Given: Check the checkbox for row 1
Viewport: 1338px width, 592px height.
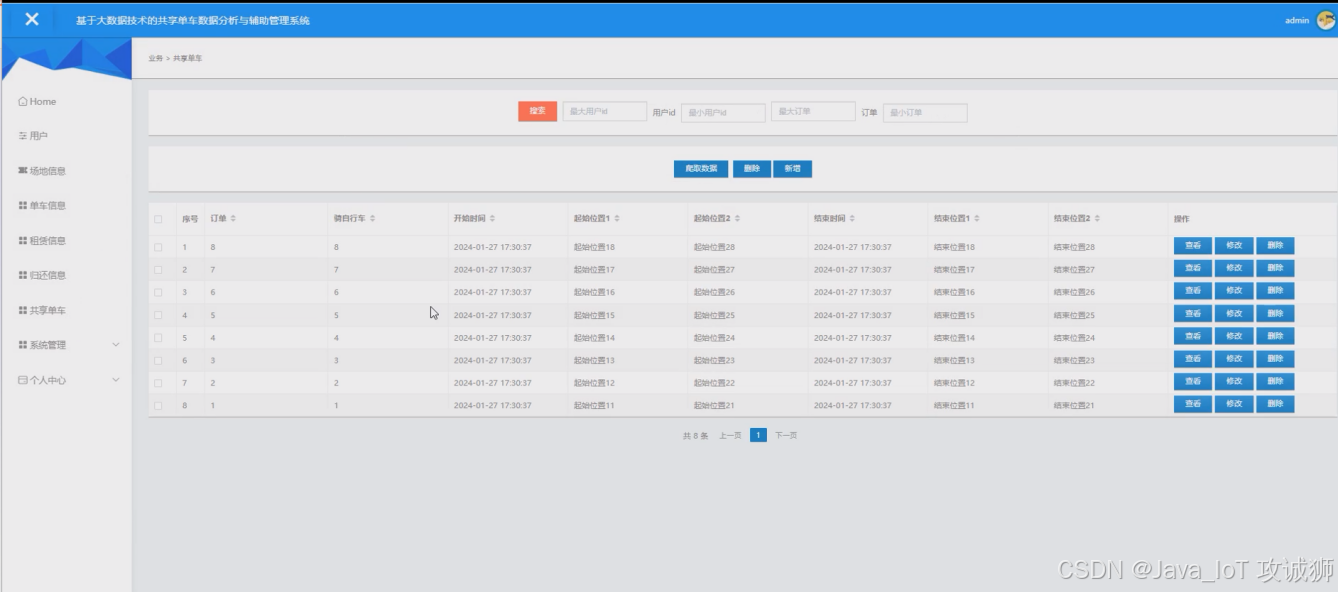Looking at the screenshot, I should (158, 247).
